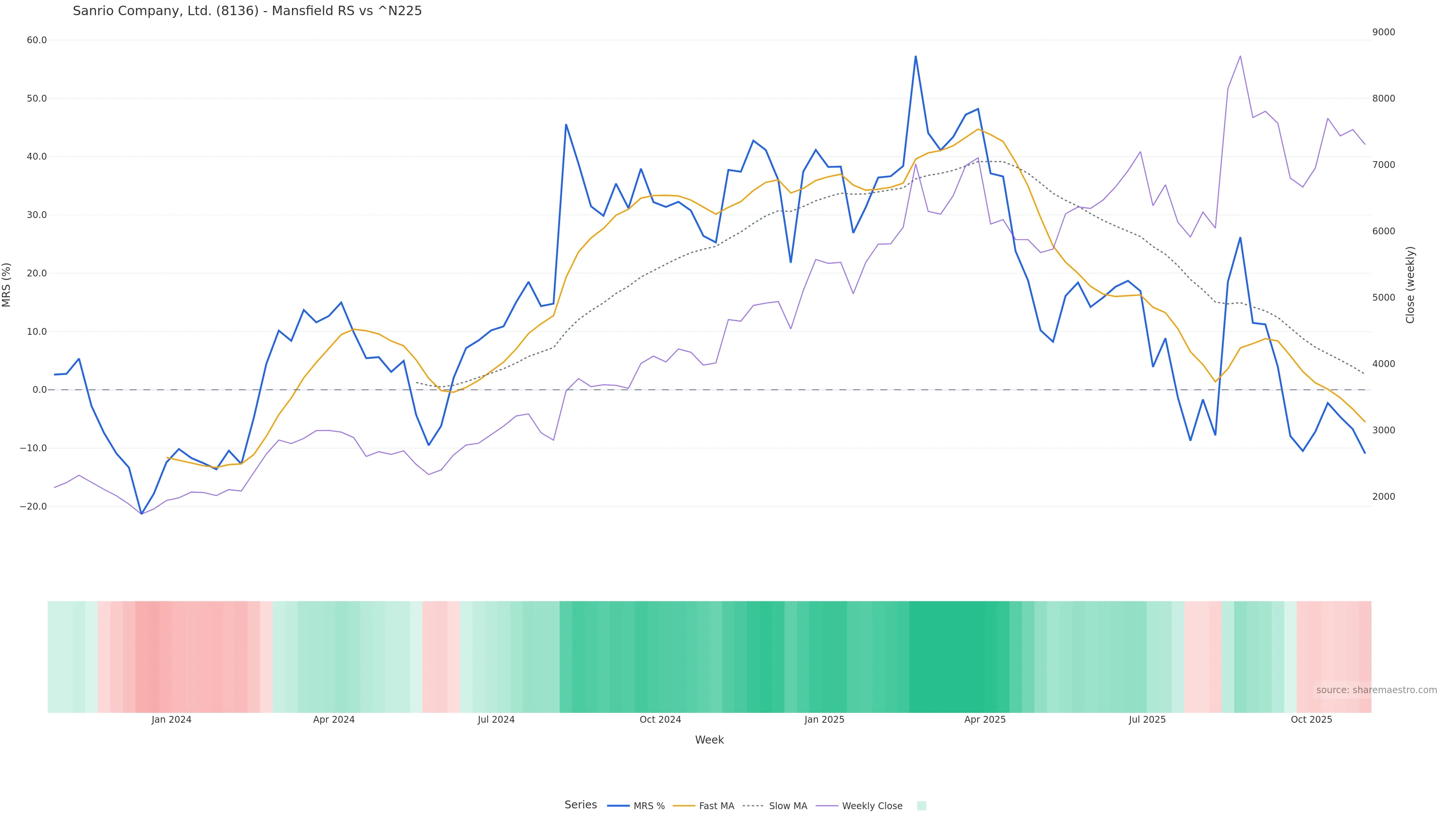Click the 'Week' x-axis title
The image size is (1456, 819).
click(709, 740)
